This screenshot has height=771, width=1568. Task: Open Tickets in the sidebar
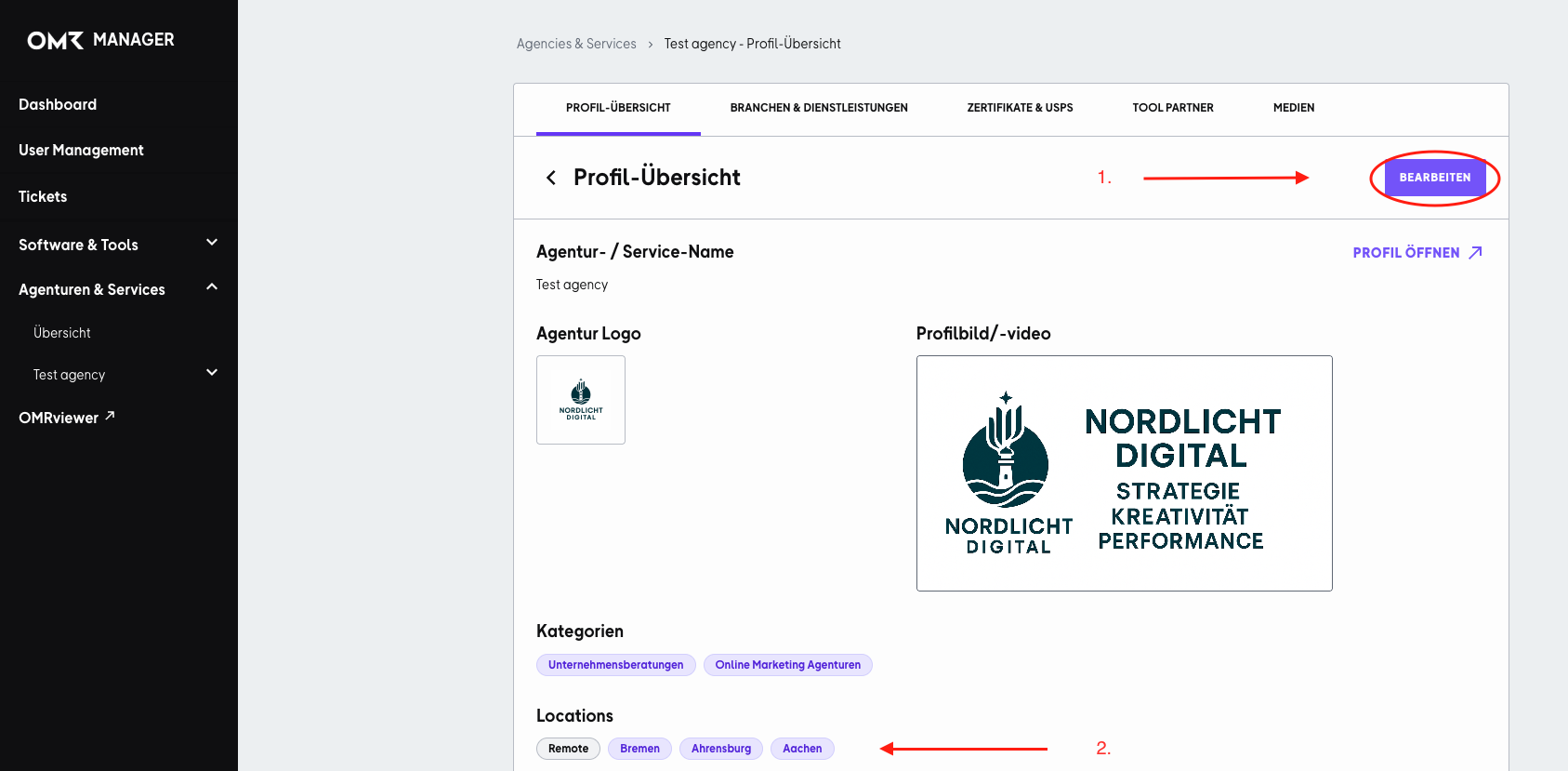click(43, 196)
